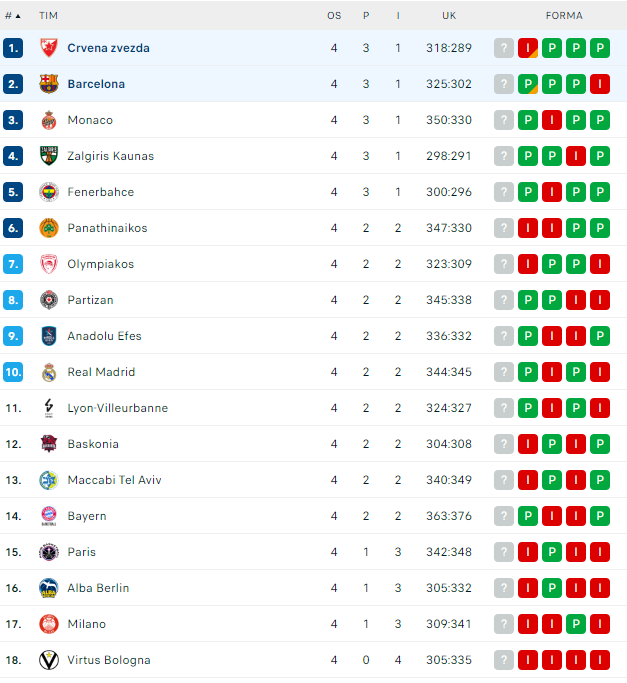Open the Partizan team link

(90, 300)
